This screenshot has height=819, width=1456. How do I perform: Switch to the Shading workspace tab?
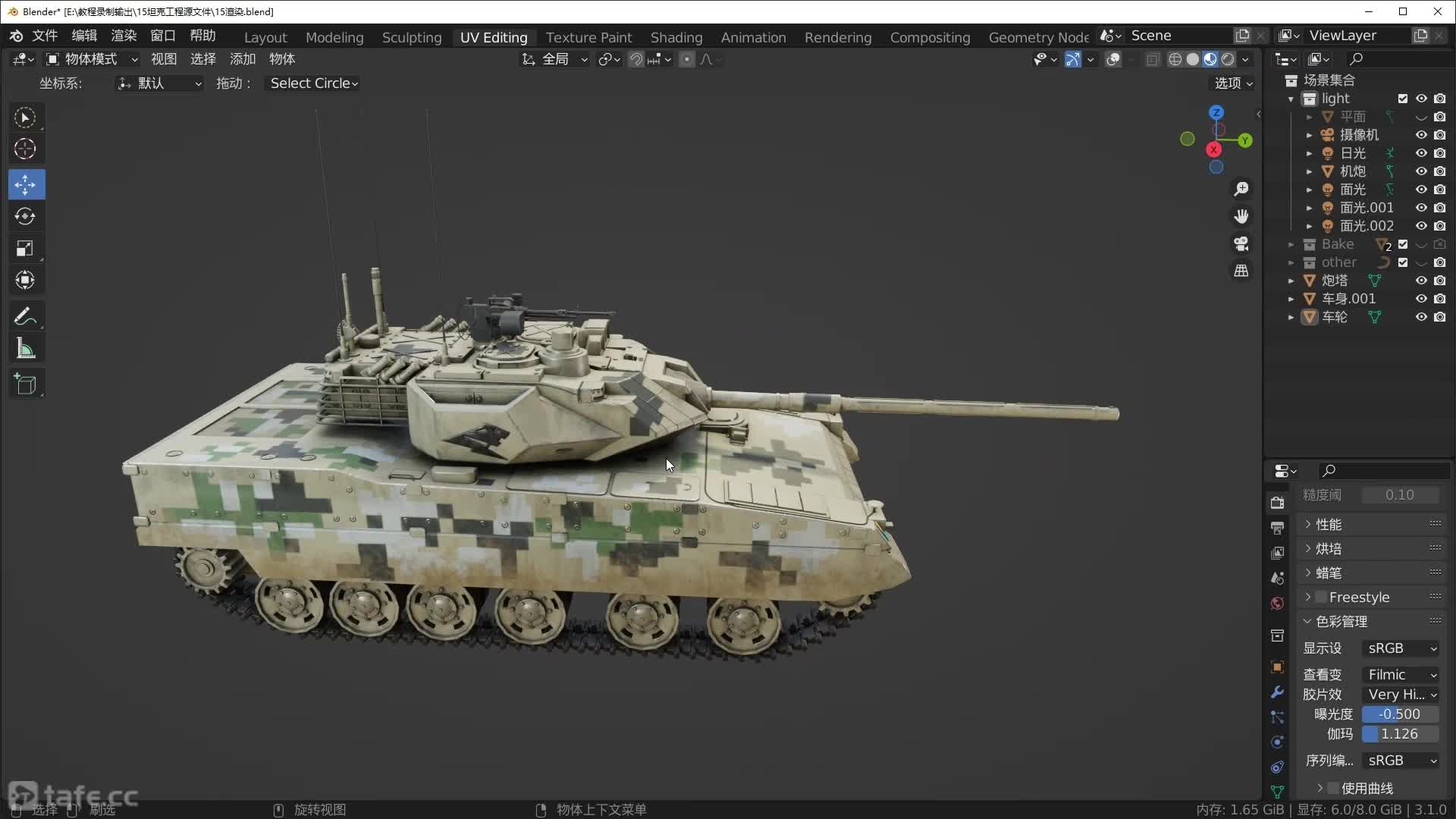click(676, 37)
